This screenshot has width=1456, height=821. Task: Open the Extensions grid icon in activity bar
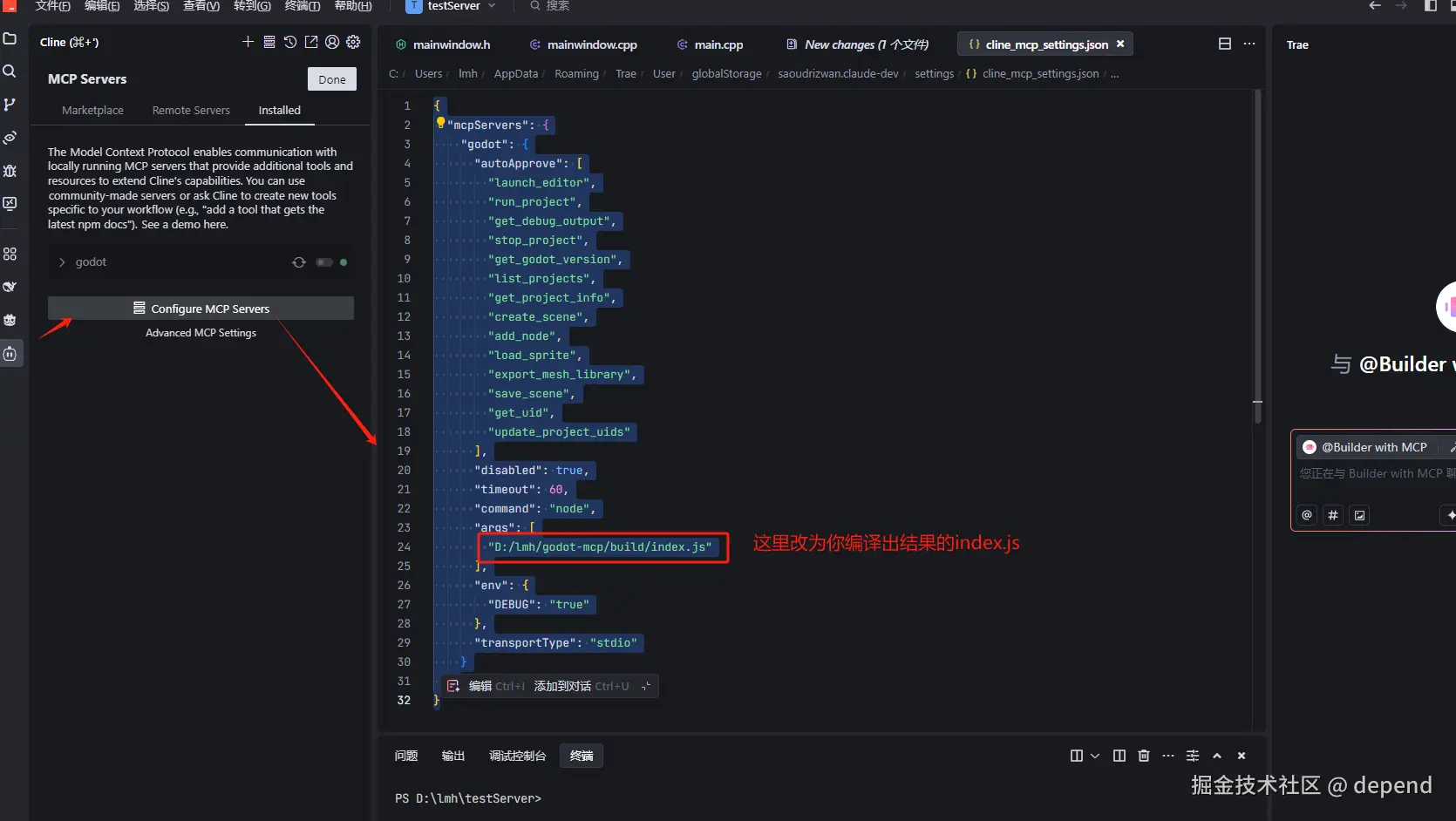(10, 254)
